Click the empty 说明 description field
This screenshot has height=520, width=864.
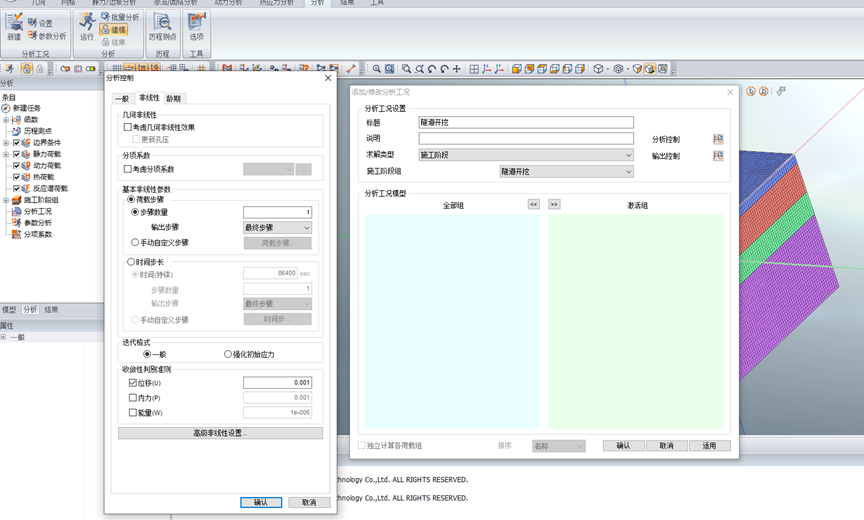tap(526, 138)
